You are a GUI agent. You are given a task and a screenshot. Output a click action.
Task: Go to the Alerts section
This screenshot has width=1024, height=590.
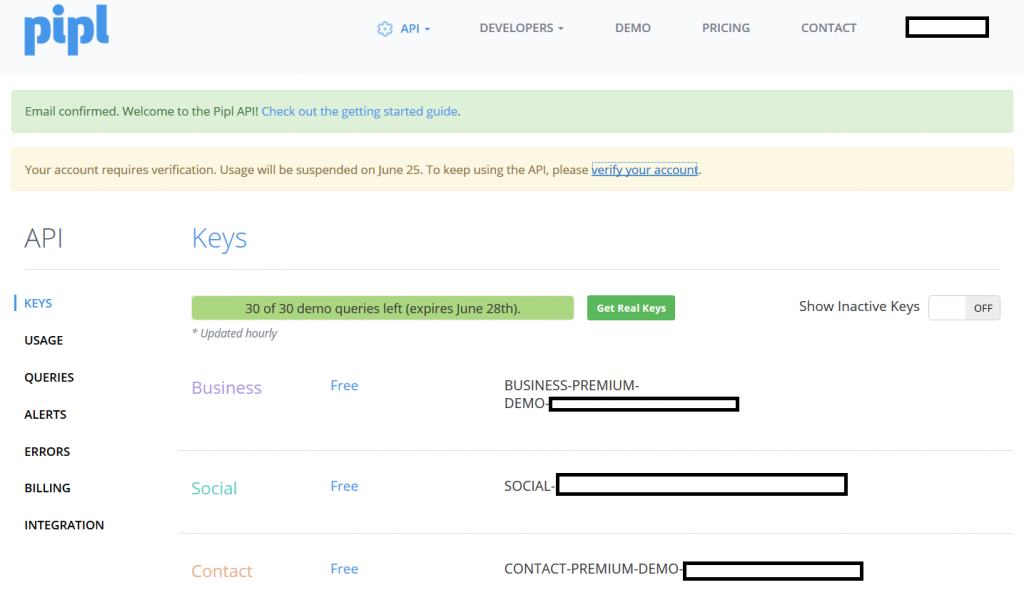[x=45, y=415]
